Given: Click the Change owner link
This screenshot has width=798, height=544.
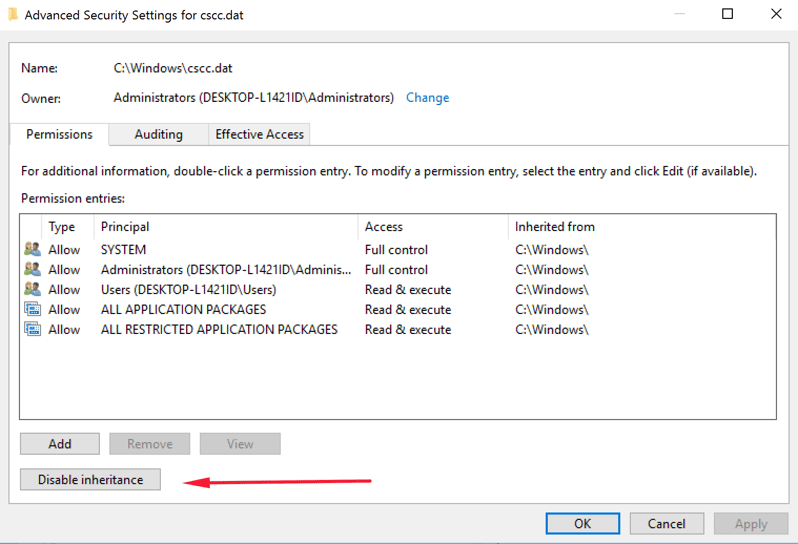Looking at the screenshot, I should 427,98.
